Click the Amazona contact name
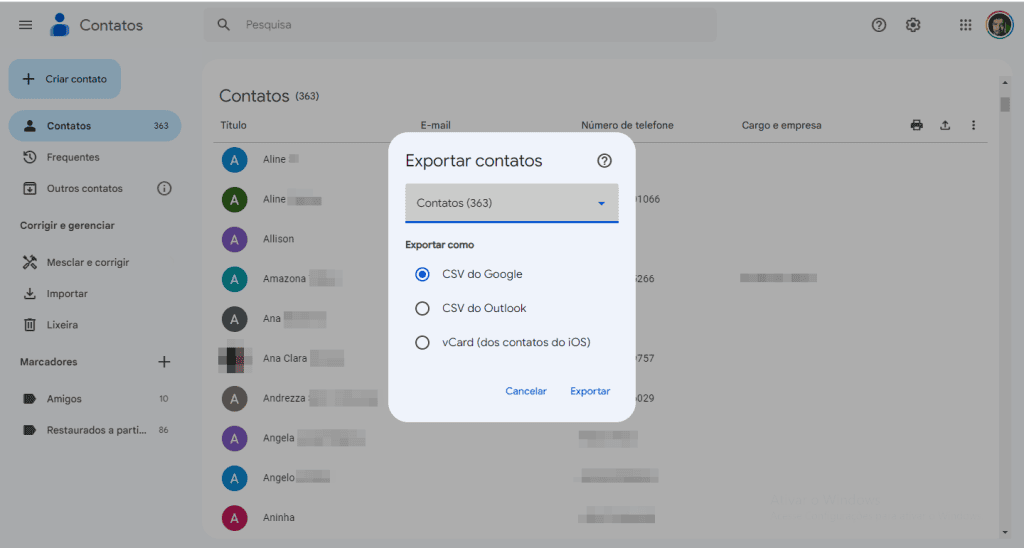1024x548 pixels. pyautogui.click(x=284, y=279)
